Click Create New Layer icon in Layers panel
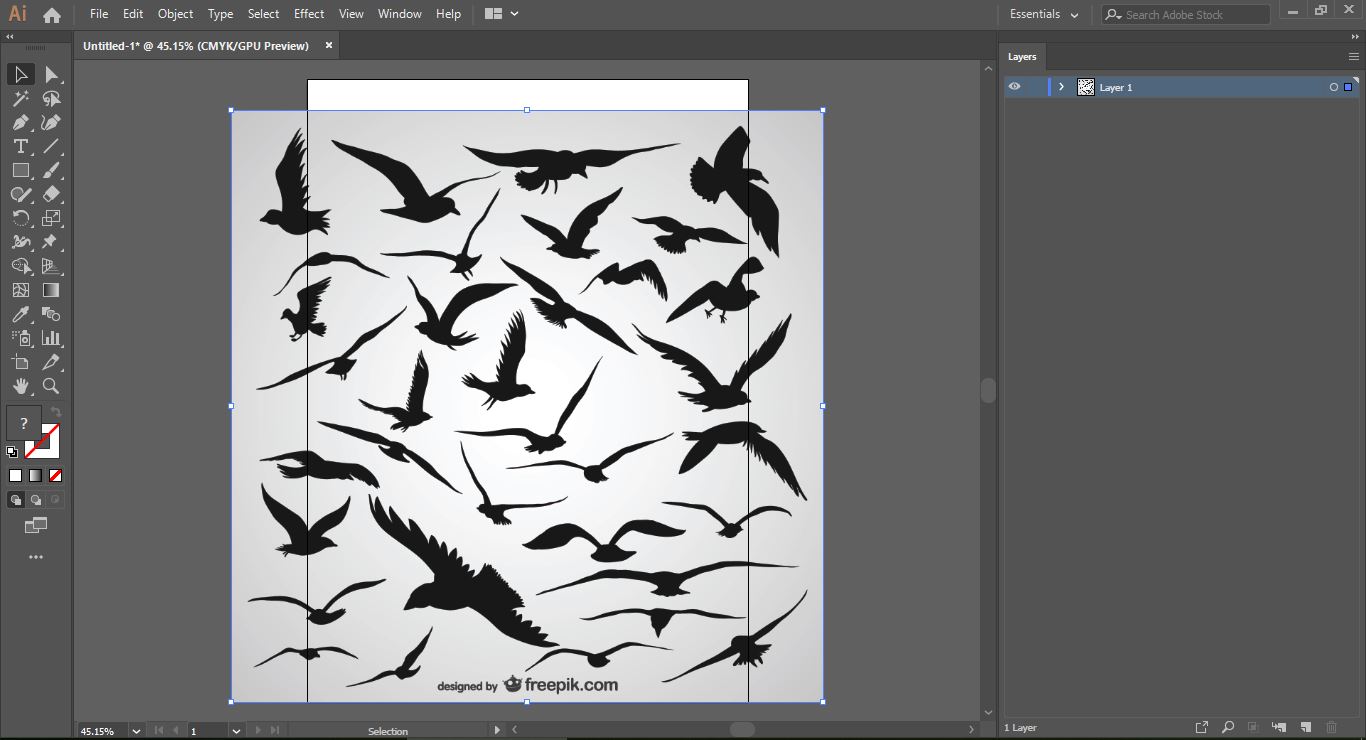Image resolution: width=1366 pixels, height=740 pixels. (1306, 727)
